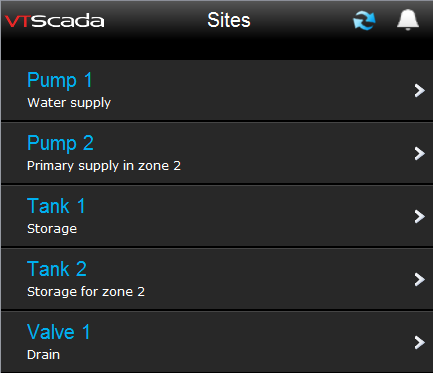Open the Valve 1 site heading
The width and height of the screenshot is (433, 373).
click(x=58, y=332)
